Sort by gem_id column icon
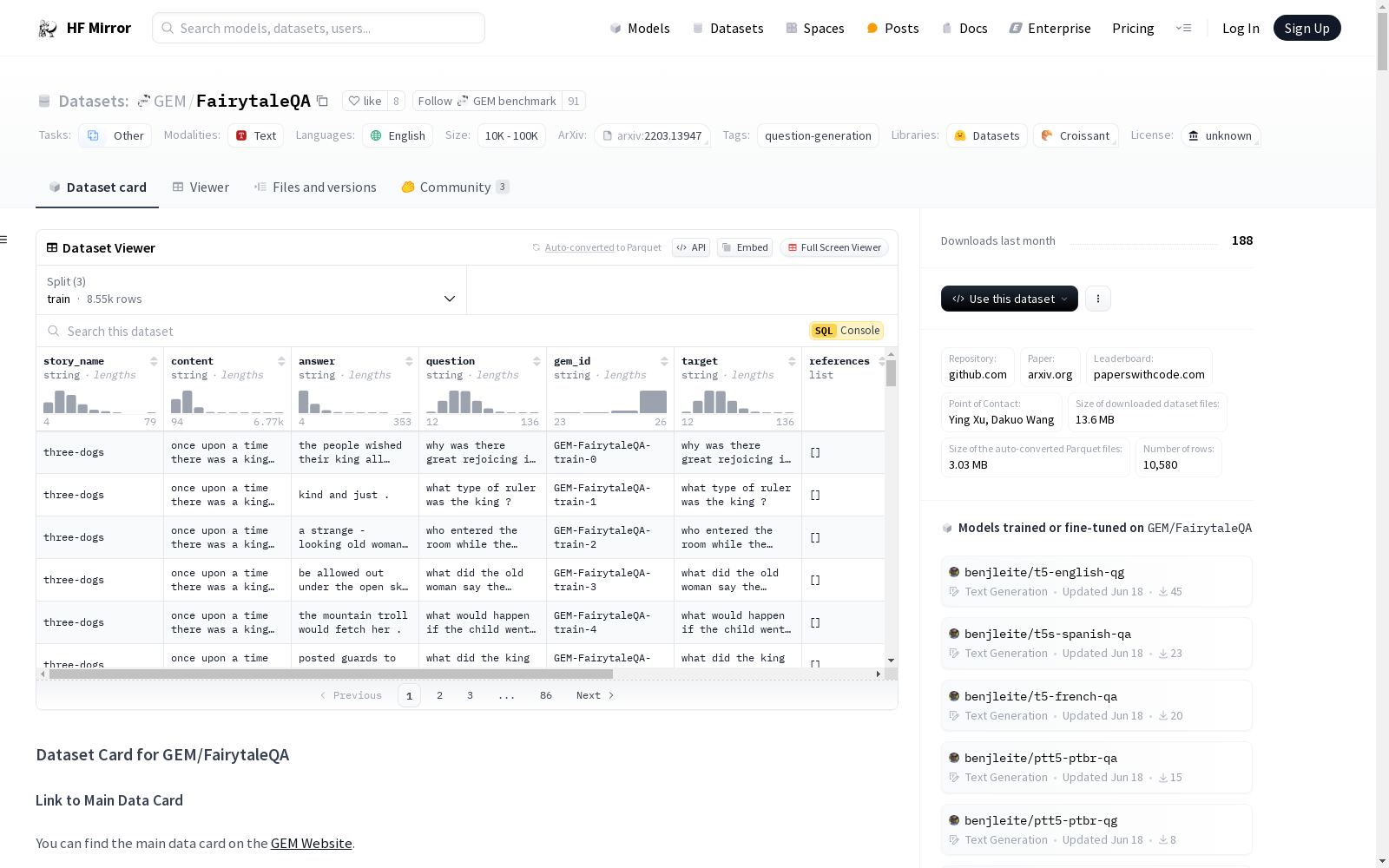The height and width of the screenshot is (868, 1389). [x=664, y=361]
